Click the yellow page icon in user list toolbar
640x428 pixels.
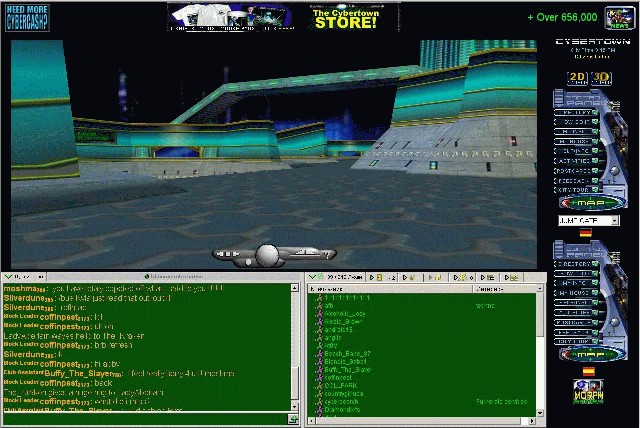pyautogui.click(x=380, y=277)
